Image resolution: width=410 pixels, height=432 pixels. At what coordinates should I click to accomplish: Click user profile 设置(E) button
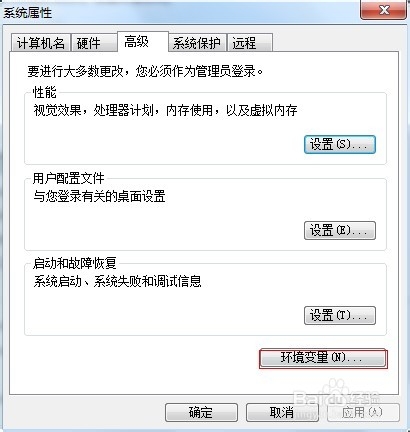pyautogui.click(x=340, y=230)
